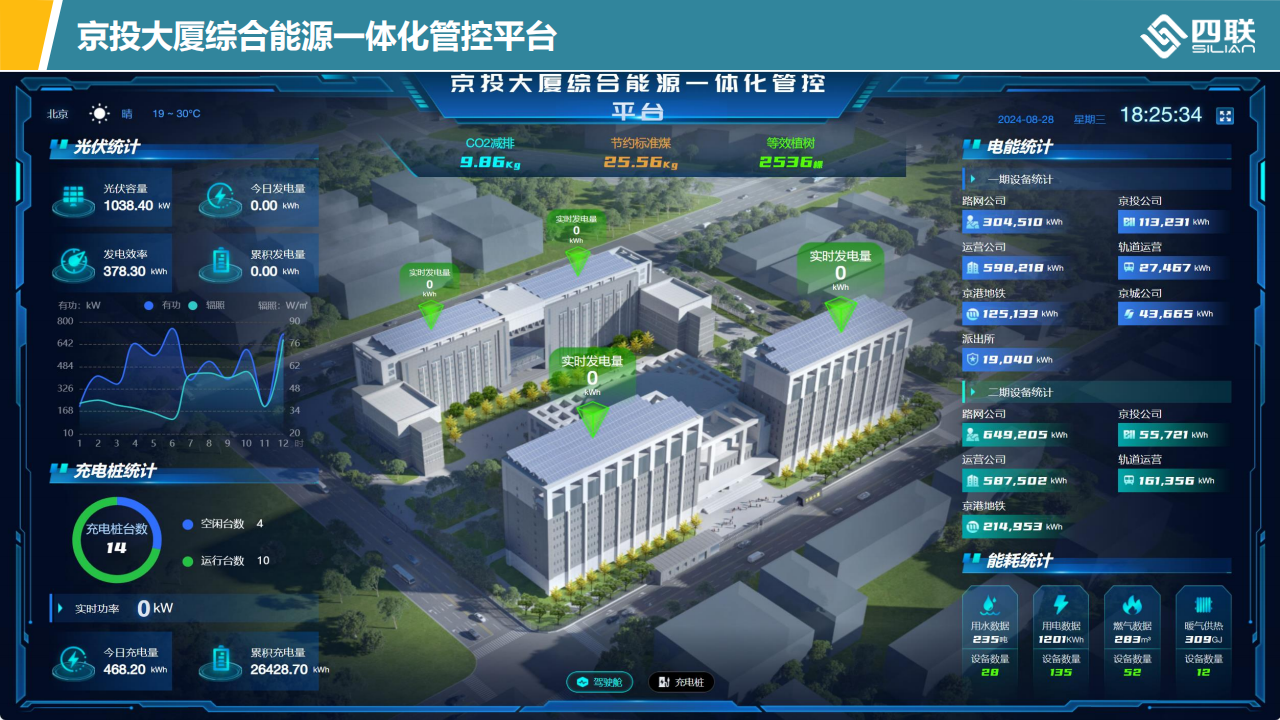Image resolution: width=1280 pixels, height=720 pixels.
Task: Click the 发电效率 378.30 value
Action: point(135,271)
